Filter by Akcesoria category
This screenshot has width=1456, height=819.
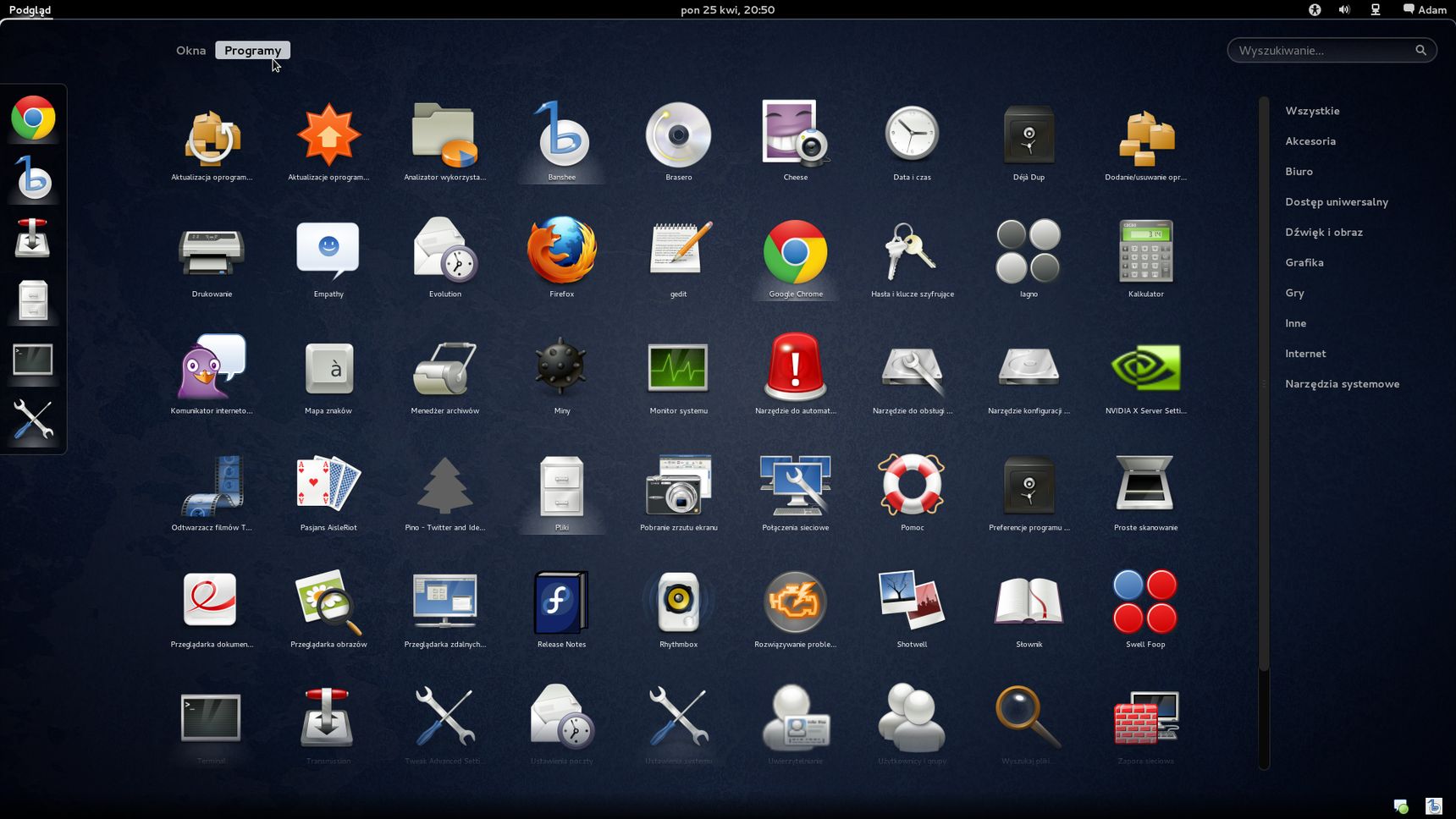coord(1310,141)
